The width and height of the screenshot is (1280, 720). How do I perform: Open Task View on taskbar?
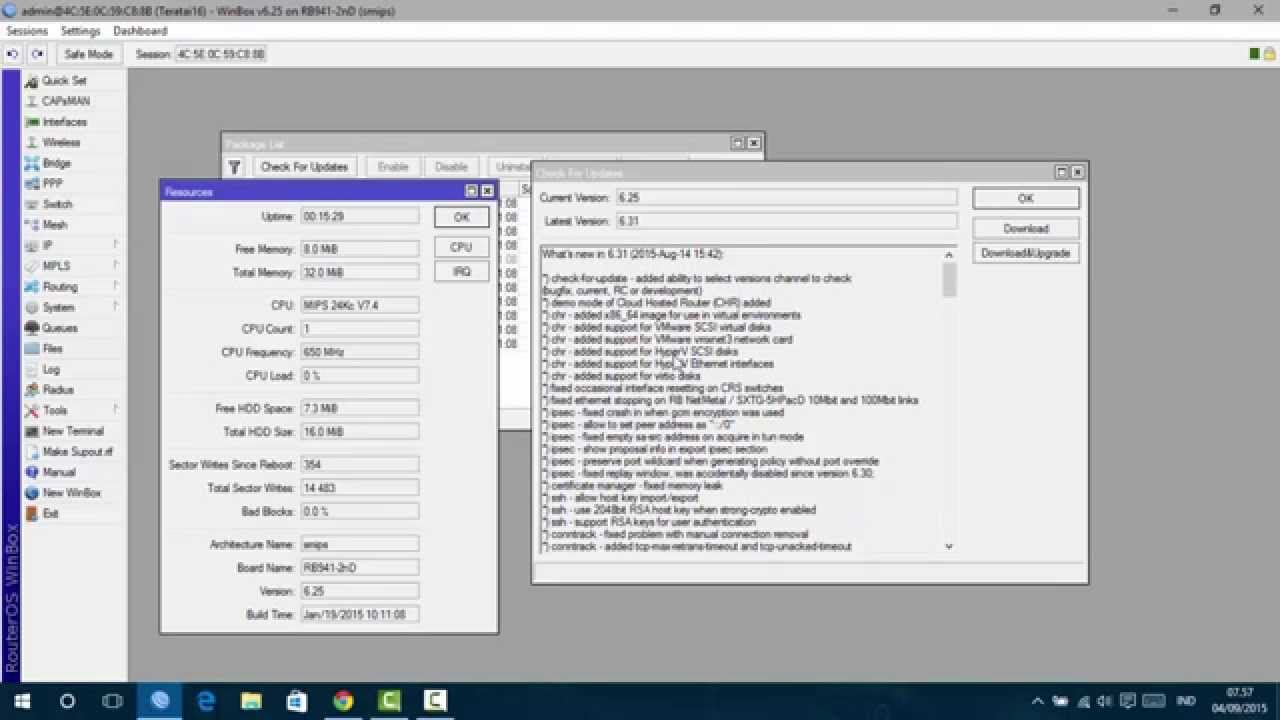[x=113, y=701]
